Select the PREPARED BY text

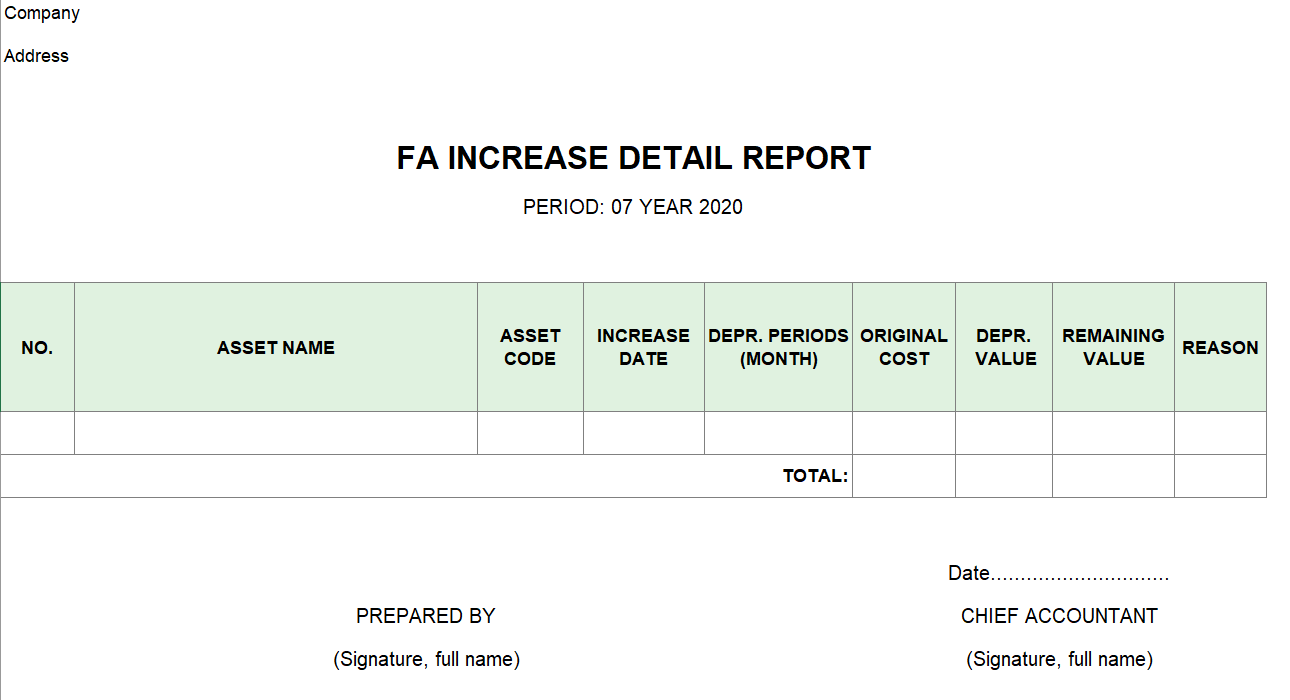point(426,616)
